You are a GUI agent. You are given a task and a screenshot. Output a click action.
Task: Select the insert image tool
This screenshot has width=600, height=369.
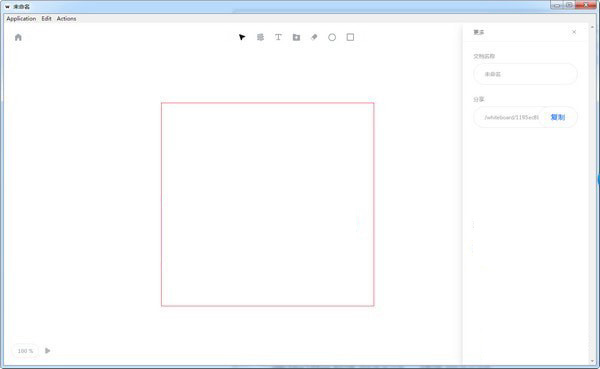tap(296, 37)
